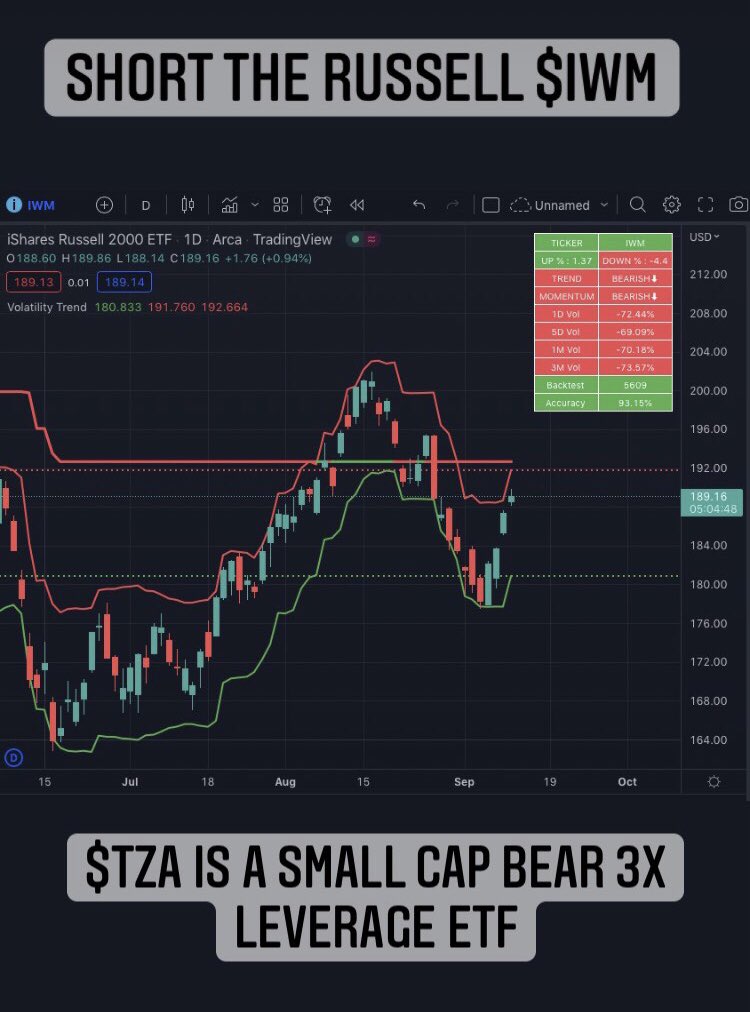Select the chart layout square icon
The image size is (750, 1012).
(491, 205)
